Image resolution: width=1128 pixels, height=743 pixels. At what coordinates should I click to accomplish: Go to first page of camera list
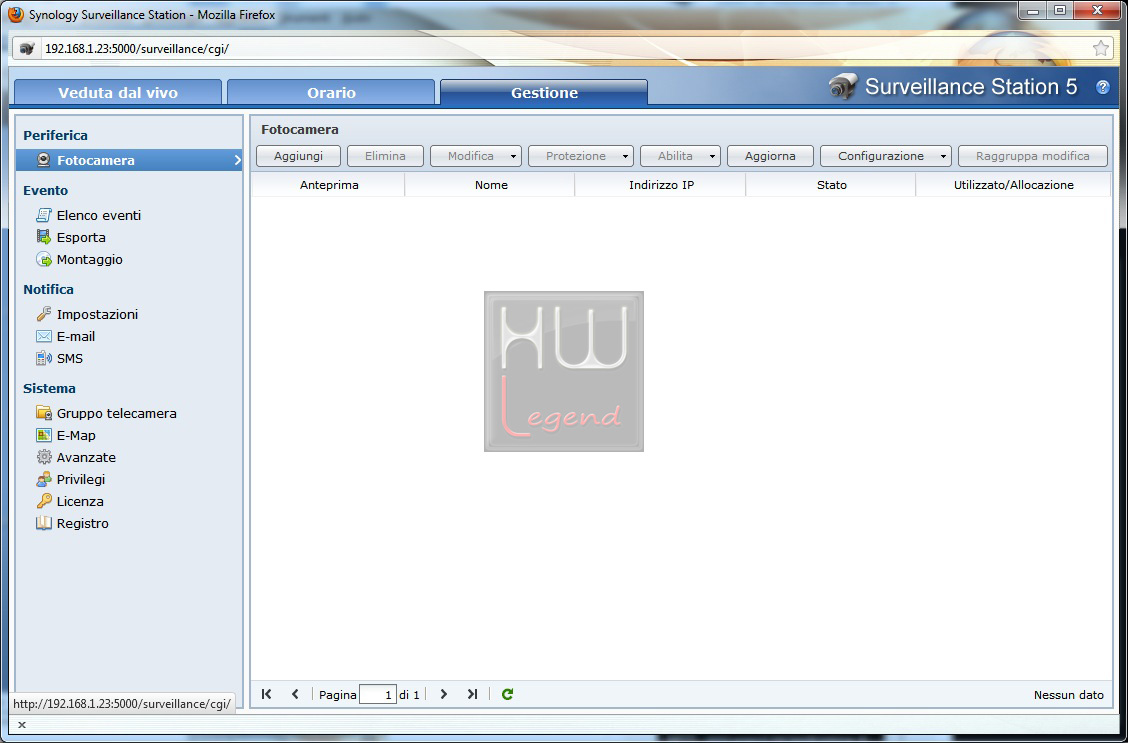pos(267,694)
